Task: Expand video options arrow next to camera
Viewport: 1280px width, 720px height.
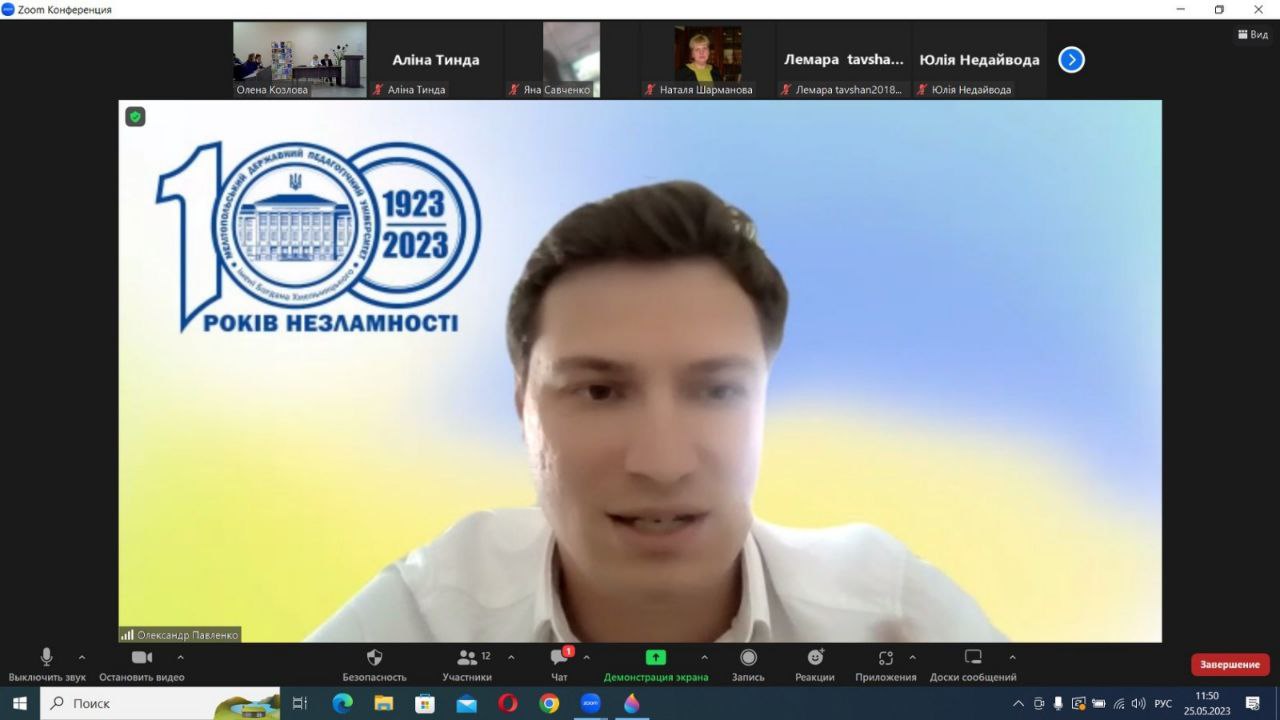Action: [x=180, y=657]
